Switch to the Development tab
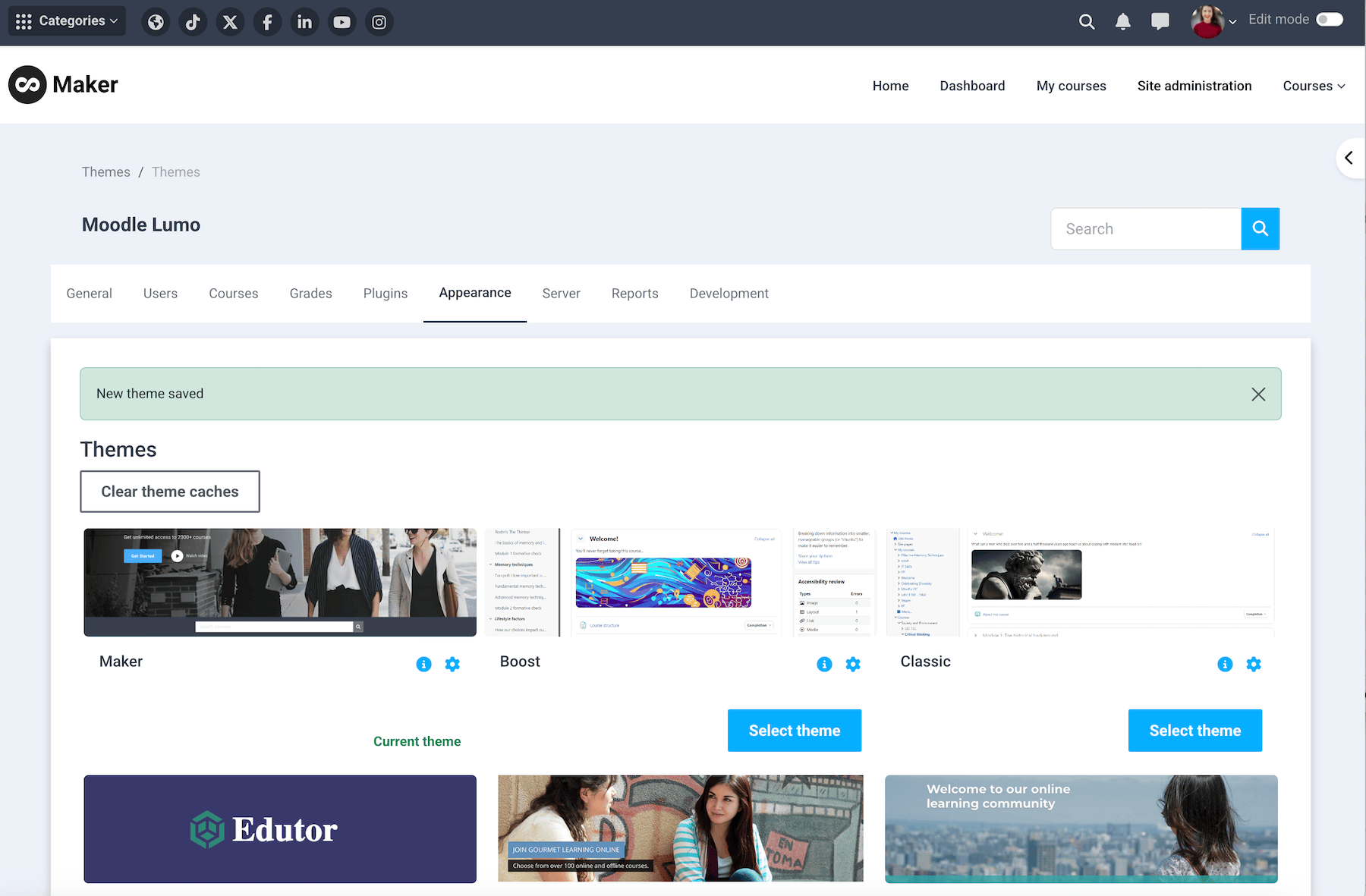 coord(729,294)
